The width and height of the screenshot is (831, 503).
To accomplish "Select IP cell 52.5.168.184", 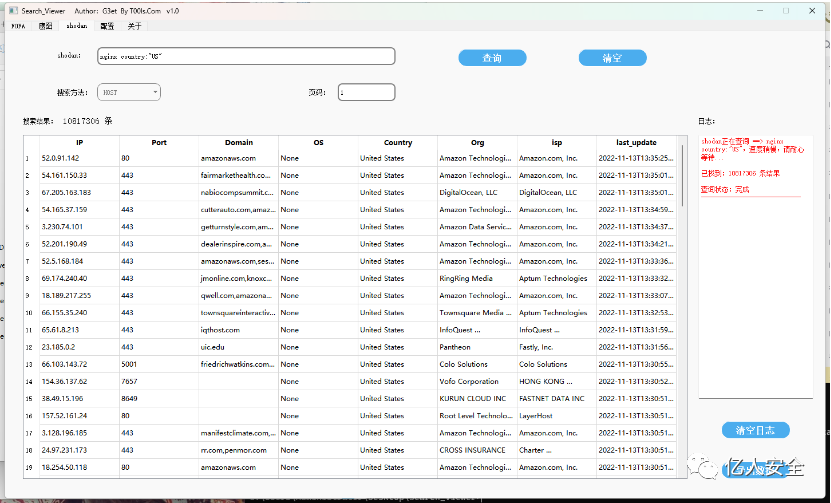I will (79, 261).
